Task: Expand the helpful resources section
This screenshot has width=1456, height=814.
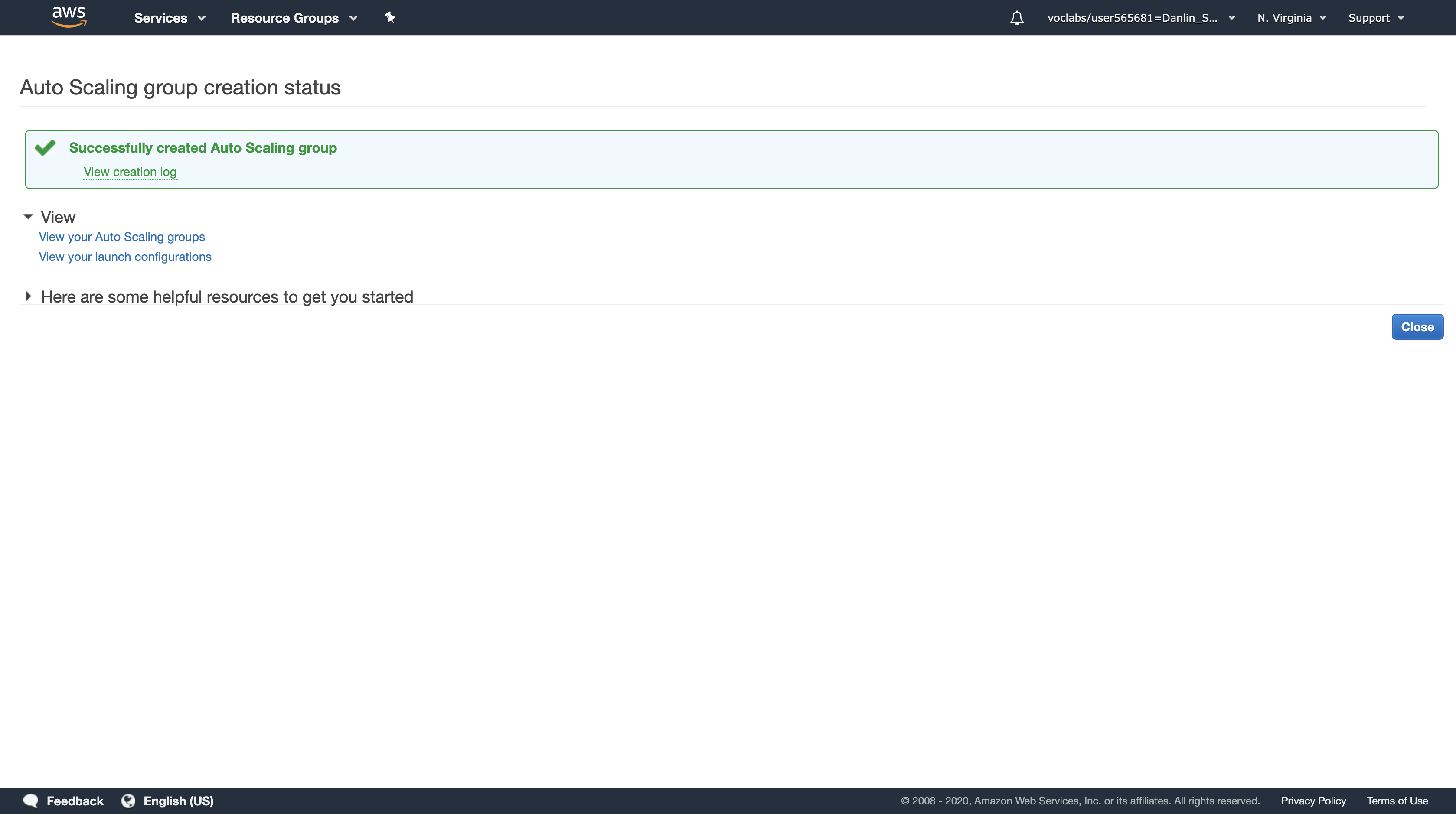Action: 28,296
